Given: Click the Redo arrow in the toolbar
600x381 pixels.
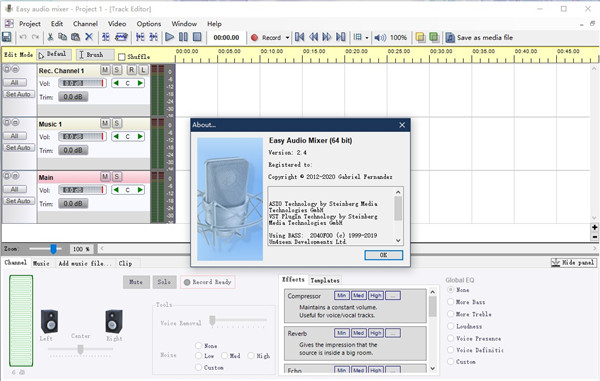Looking at the screenshot, I should click(35, 37).
